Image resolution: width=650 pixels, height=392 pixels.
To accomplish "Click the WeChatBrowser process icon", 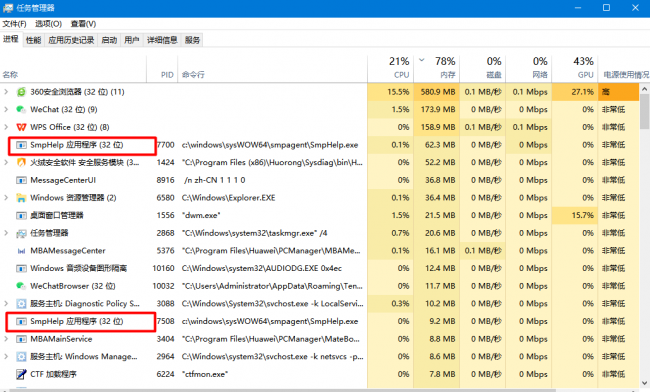I will 21,286.
